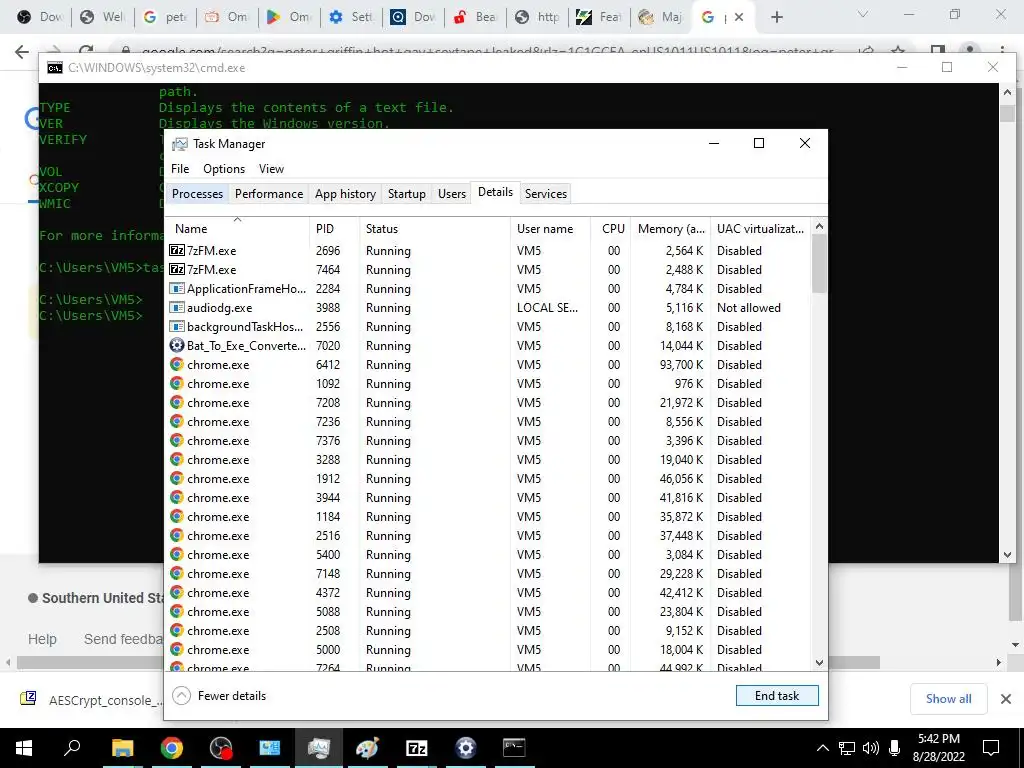
Task: Click the network tray icon
Action: (x=847, y=748)
